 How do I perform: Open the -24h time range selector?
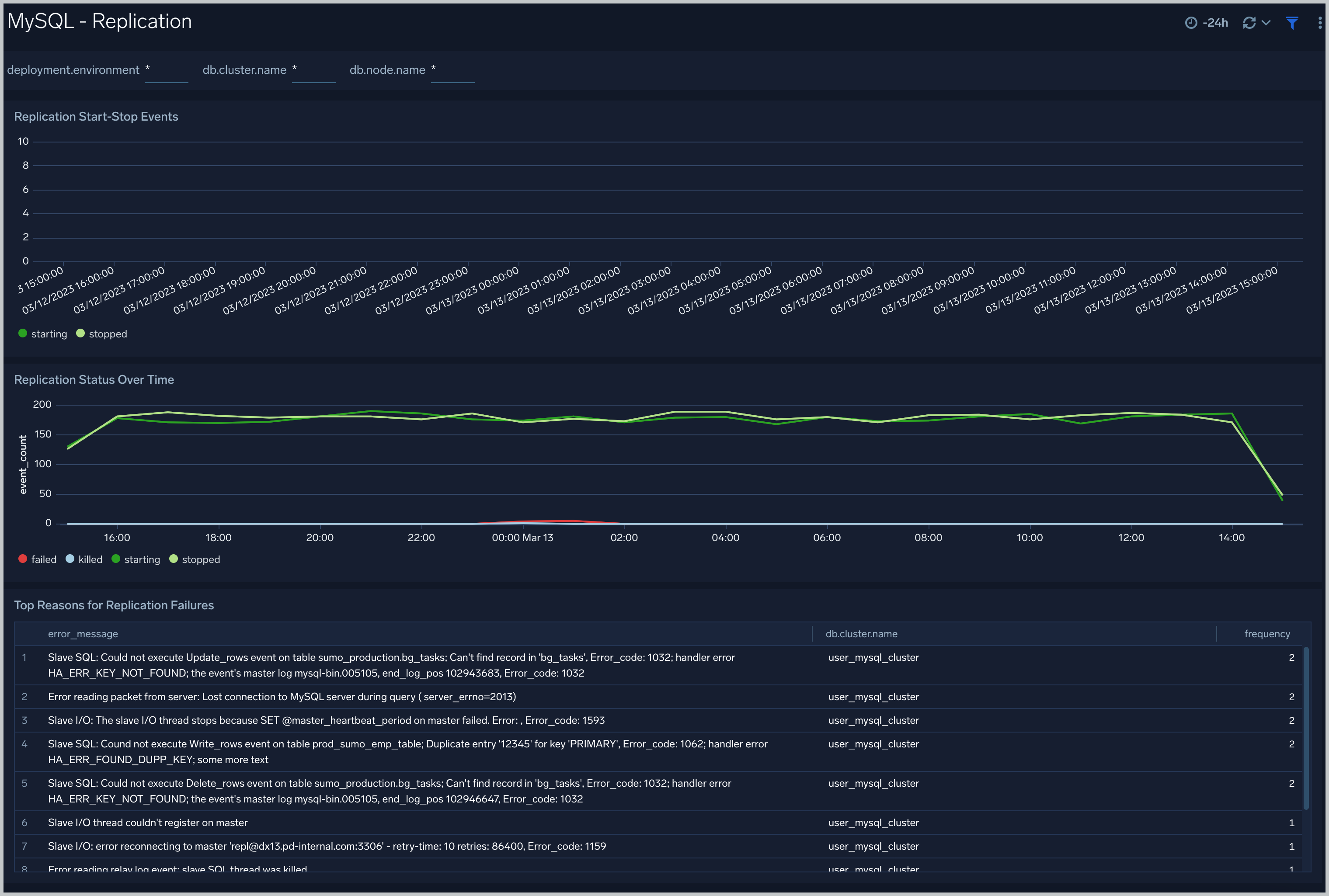1206,22
